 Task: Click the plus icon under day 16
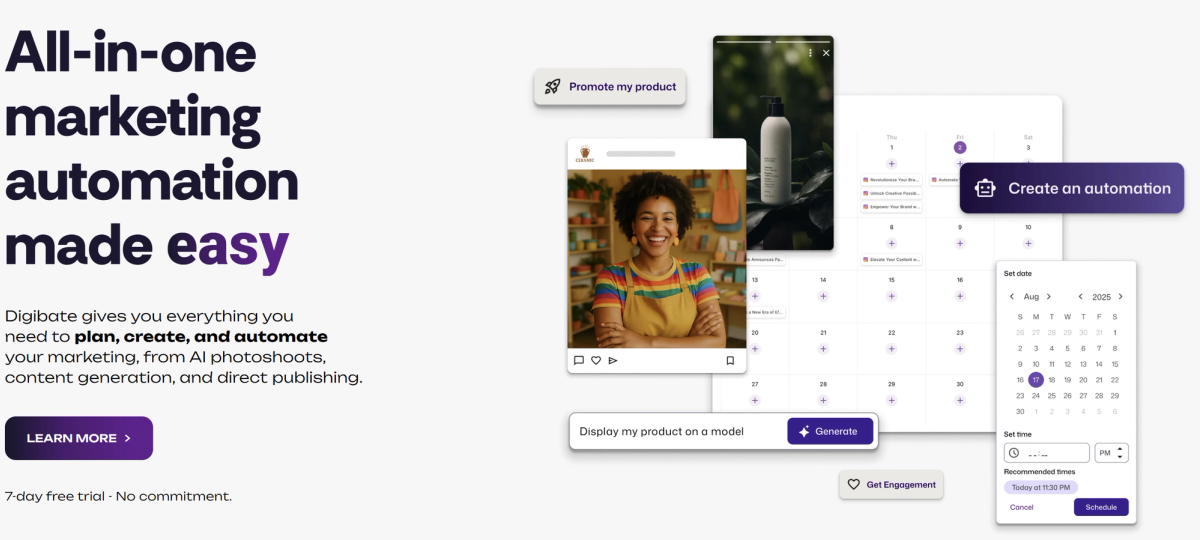[x=959, y=296]
